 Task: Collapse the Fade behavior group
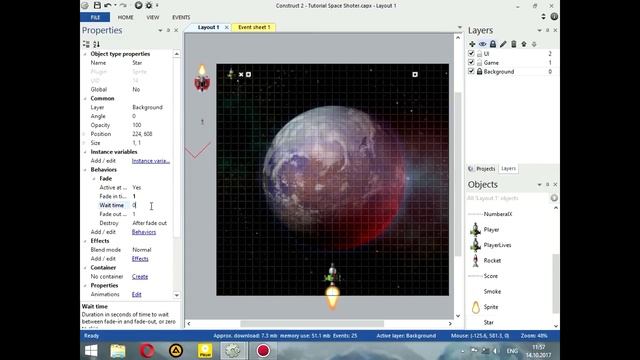(94, 179)
